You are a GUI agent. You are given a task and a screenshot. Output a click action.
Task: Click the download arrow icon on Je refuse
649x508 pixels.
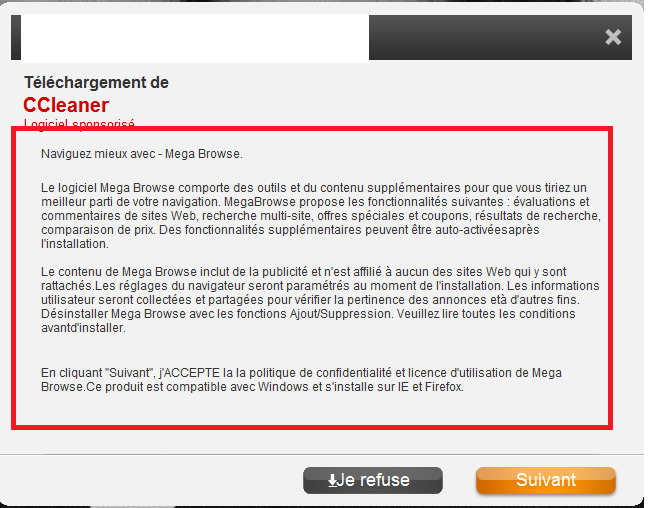(x=332, y=481)
